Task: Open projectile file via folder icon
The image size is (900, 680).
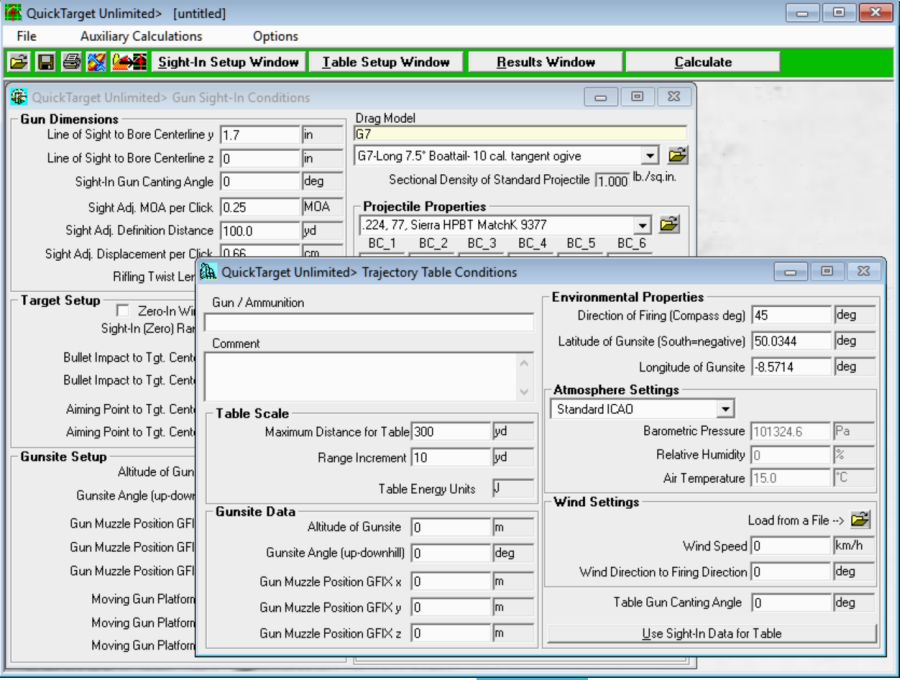Action: [669, 224]
